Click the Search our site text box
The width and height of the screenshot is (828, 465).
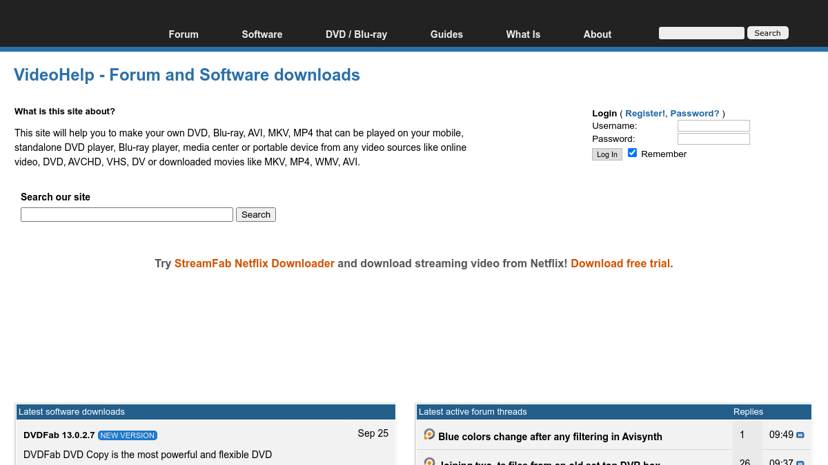pos(127,214)
